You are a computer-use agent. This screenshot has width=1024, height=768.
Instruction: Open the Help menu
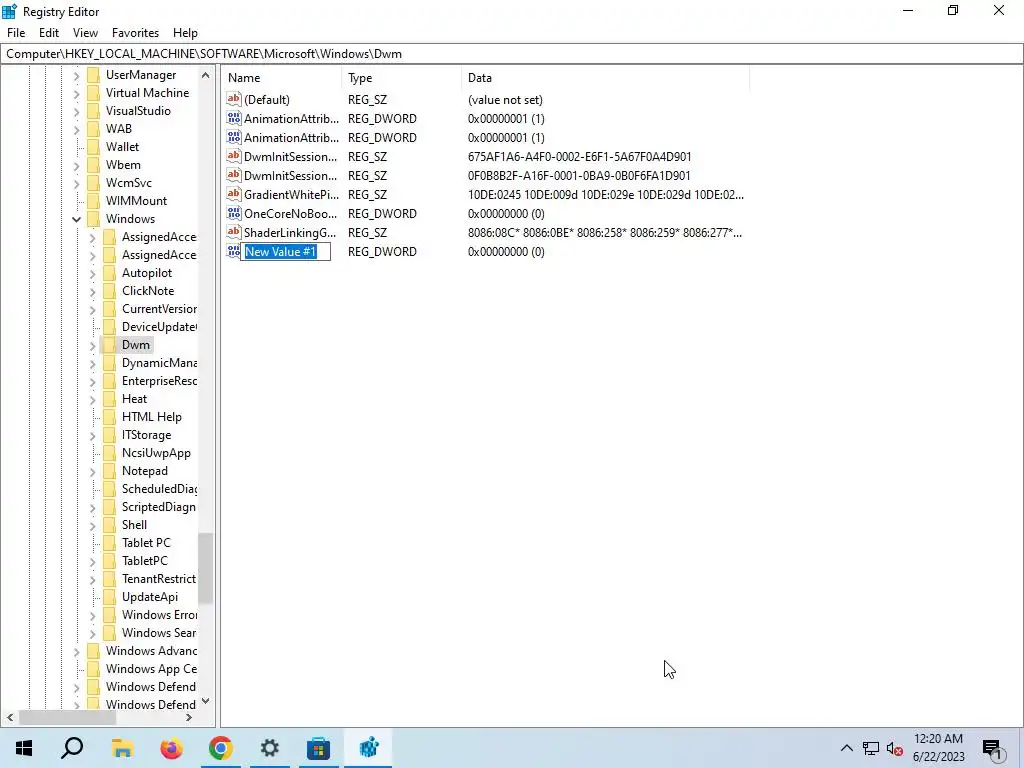[185, 33]
